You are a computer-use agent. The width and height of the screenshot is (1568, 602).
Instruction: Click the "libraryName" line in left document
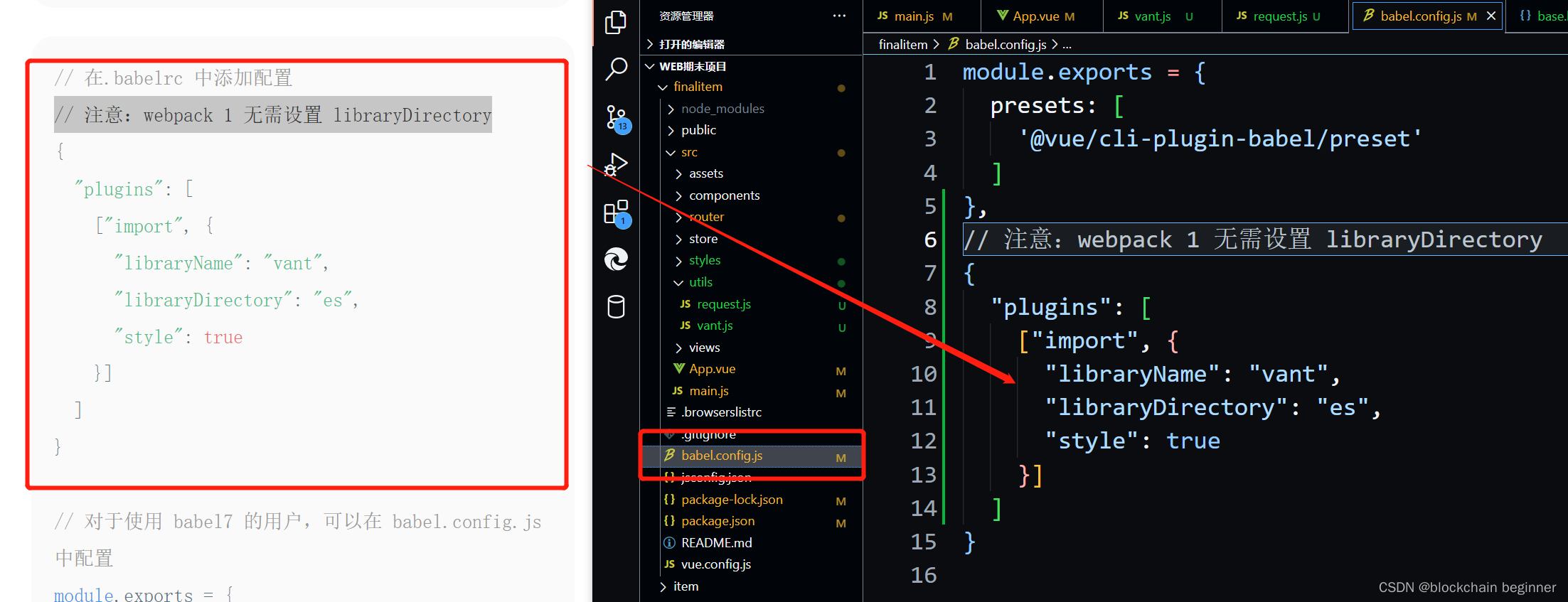click(x=221, y=263)
